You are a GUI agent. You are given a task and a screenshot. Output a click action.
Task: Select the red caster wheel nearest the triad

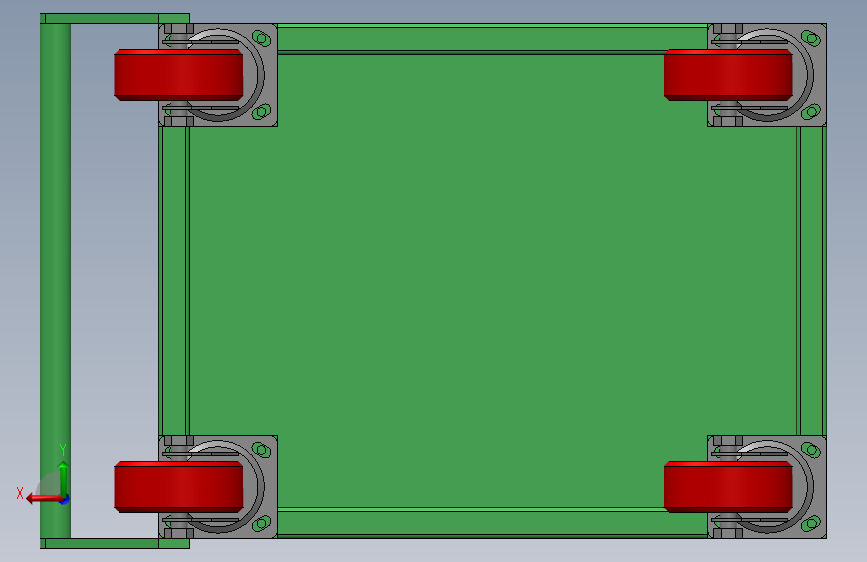coord(179,487)
